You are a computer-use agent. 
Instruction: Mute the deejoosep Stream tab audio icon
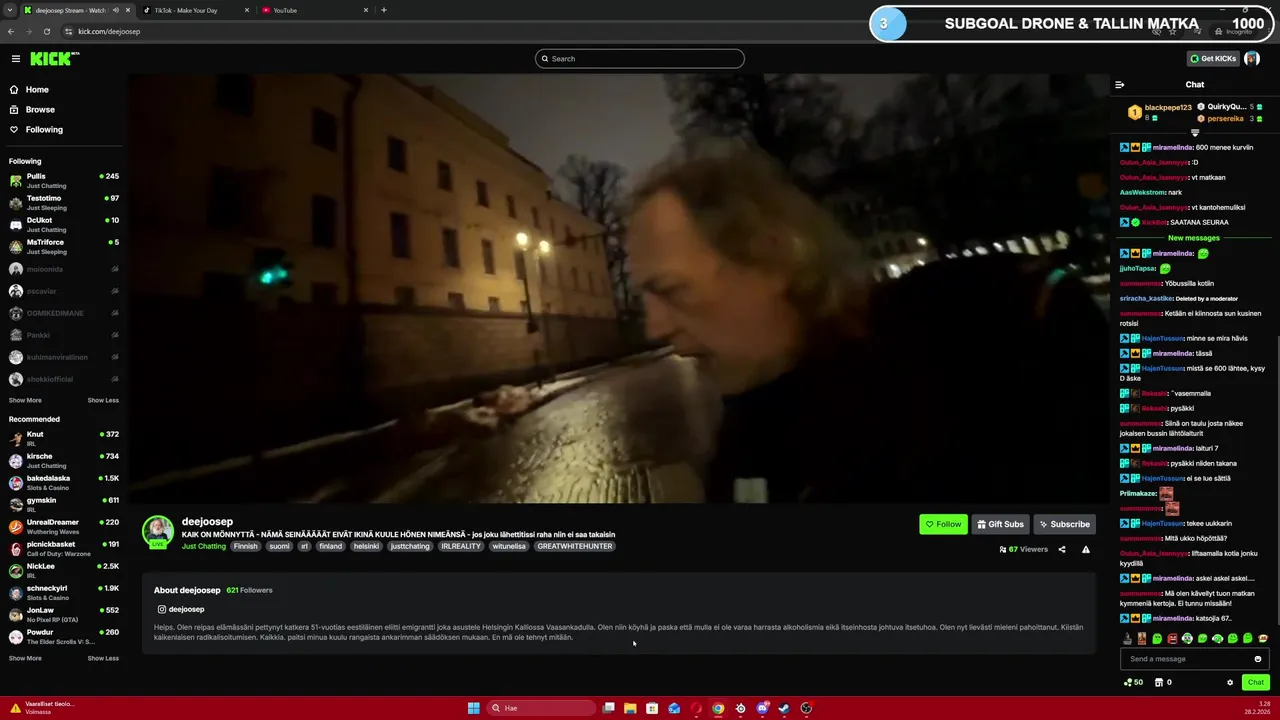tap(115, 10)
